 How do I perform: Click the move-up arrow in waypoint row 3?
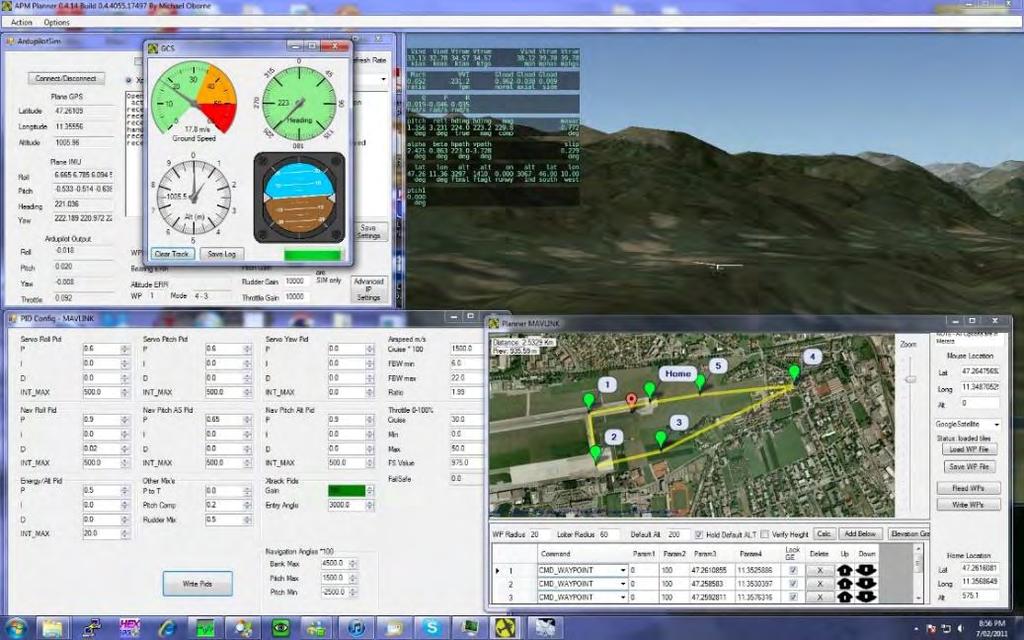(x=844, y=597)
